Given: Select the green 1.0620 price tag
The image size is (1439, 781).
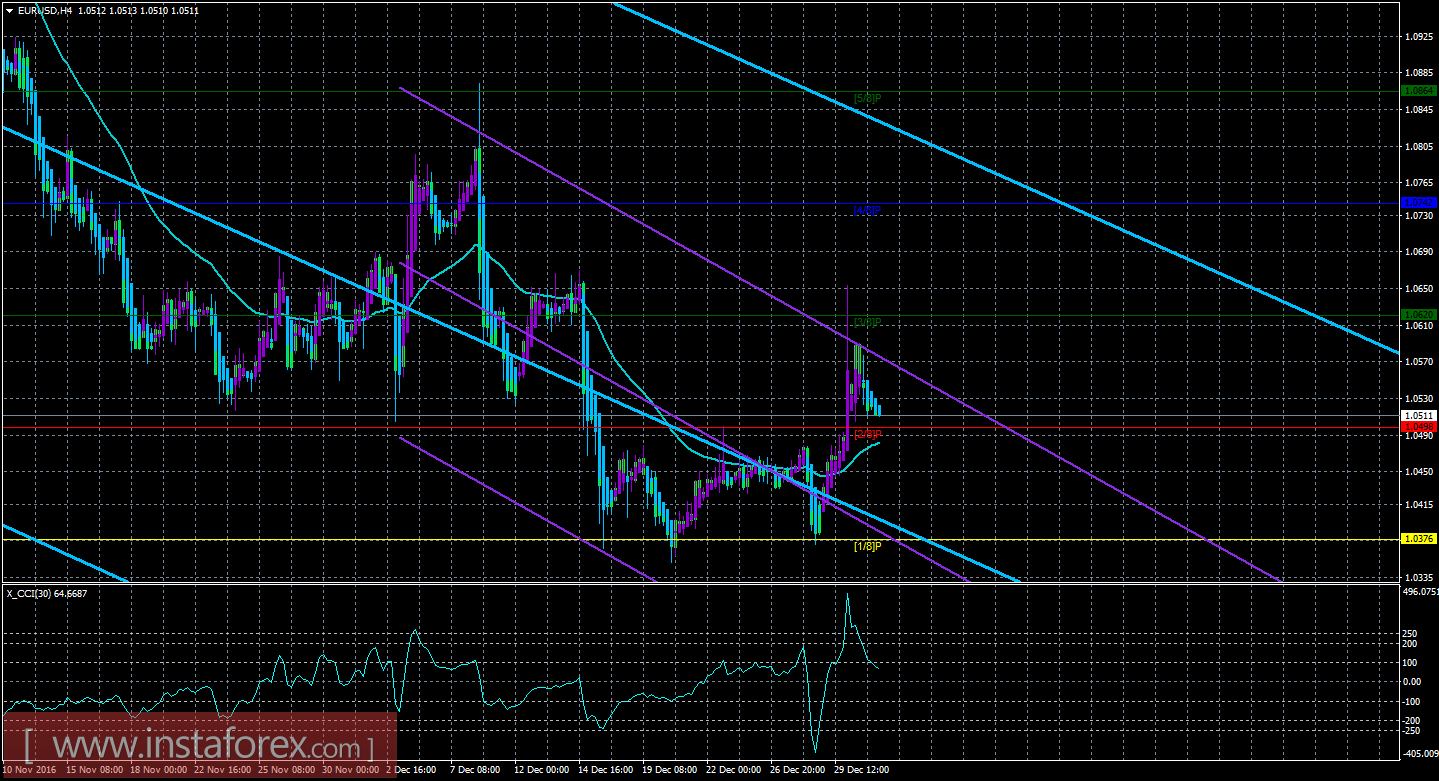Looking at the screenshot, I should 1420,314.
